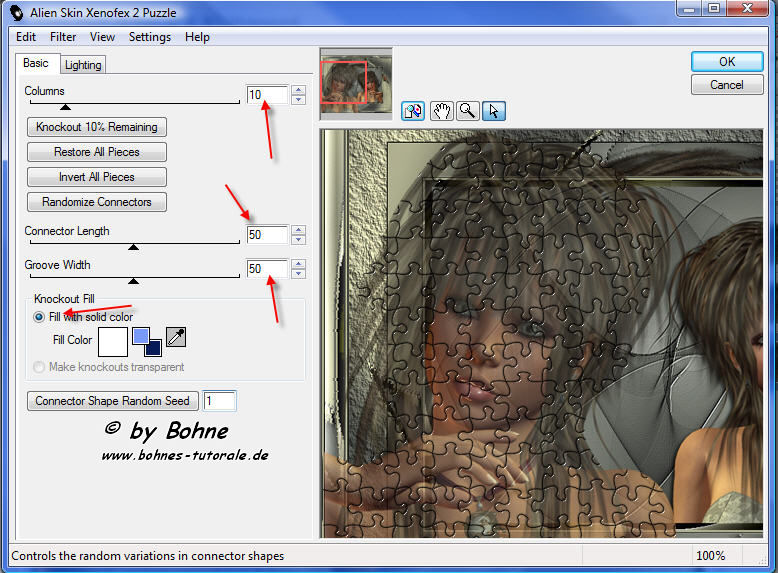The height and width of the screenshot is (573, 778).
Task: Click the show original preview toggle icon
Action: (x=413, y=111)
